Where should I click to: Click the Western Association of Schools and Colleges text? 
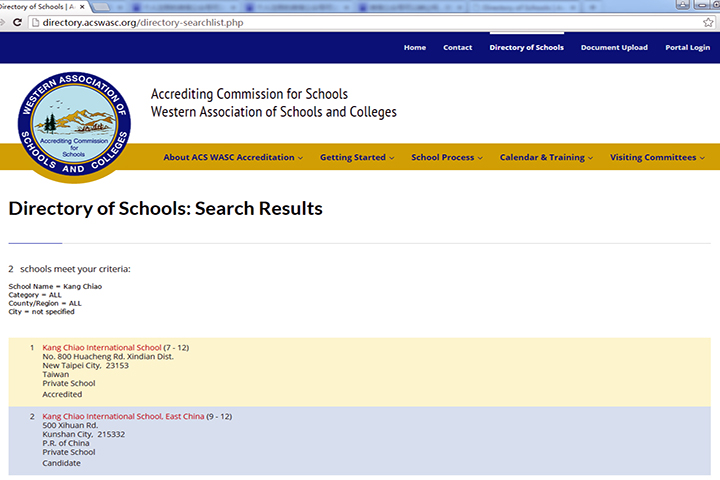(x=274, y=112)
